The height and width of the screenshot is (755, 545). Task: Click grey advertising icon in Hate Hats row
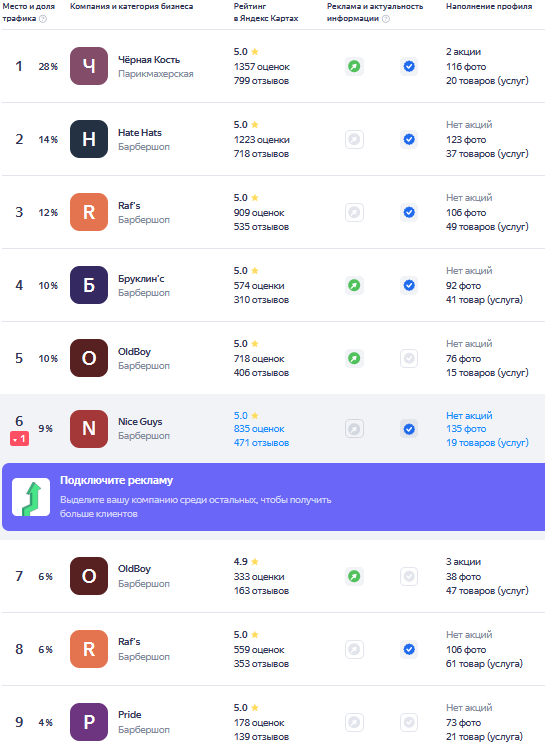click(354, 140)
